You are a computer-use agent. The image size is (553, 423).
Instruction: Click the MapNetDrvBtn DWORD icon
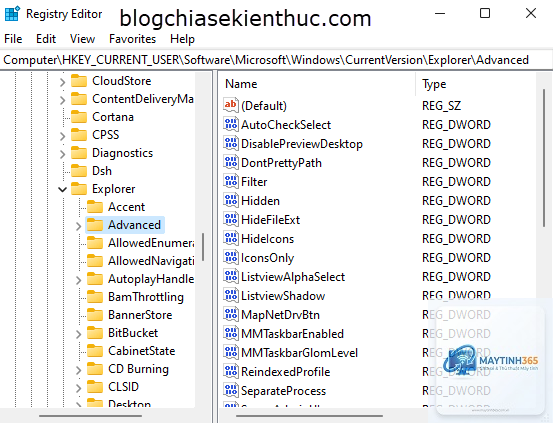click(231, 315)
